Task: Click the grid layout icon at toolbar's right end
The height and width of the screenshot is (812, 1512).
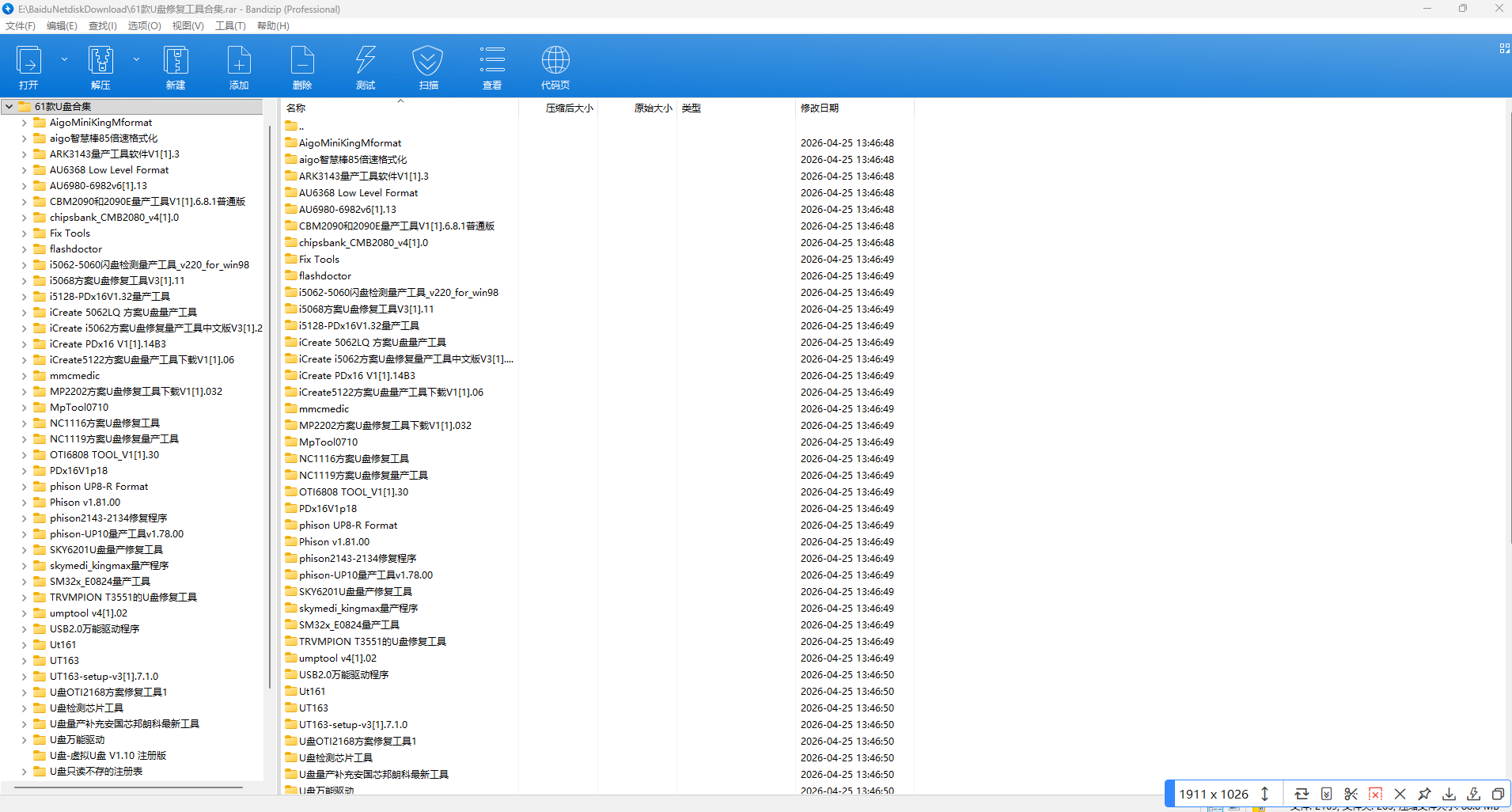Action: pyautogui.click(x=1504, y=48)
